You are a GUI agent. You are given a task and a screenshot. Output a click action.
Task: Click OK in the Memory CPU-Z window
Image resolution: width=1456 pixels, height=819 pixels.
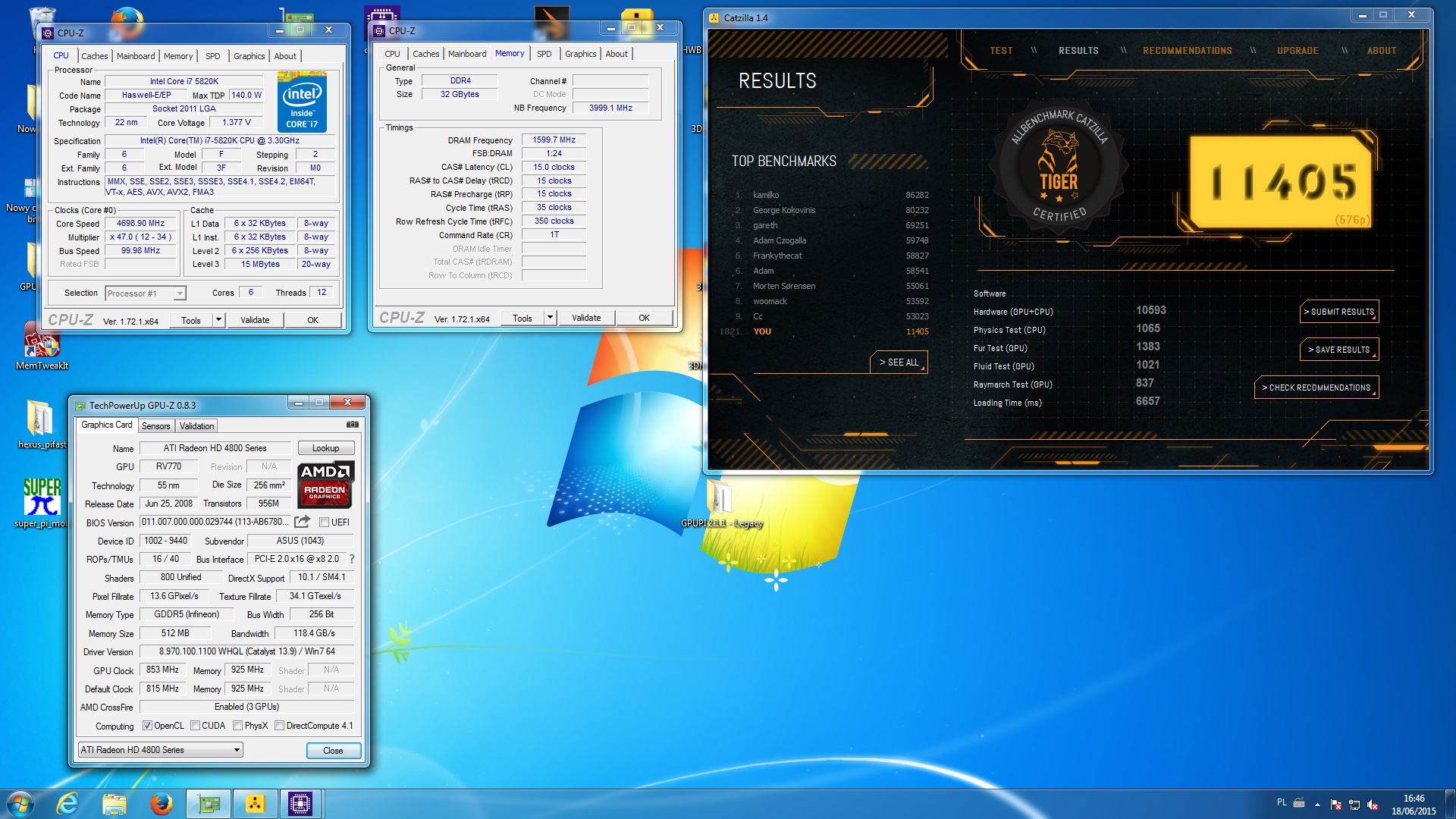pos(644,318)
